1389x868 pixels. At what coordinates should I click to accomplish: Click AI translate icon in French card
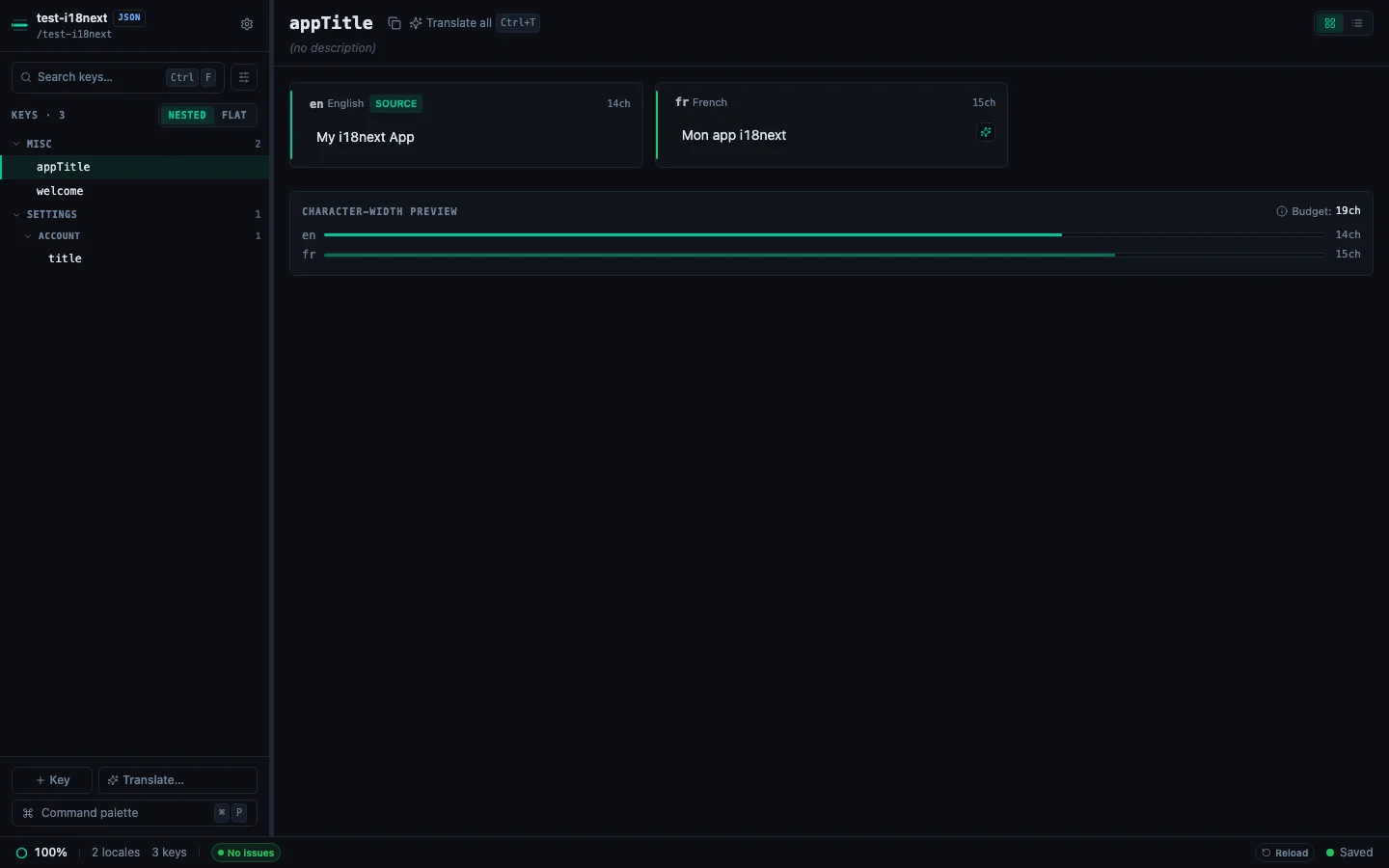tap(986, 132)
